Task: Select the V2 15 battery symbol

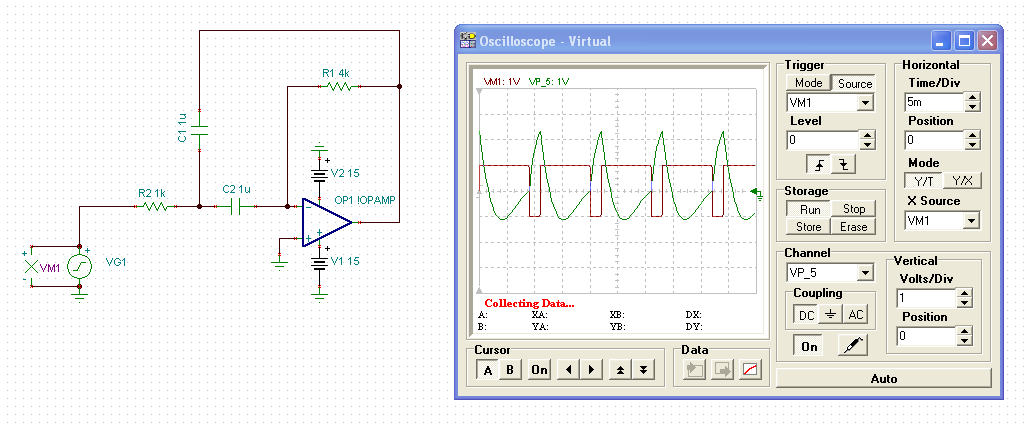Action: (319, 174)
